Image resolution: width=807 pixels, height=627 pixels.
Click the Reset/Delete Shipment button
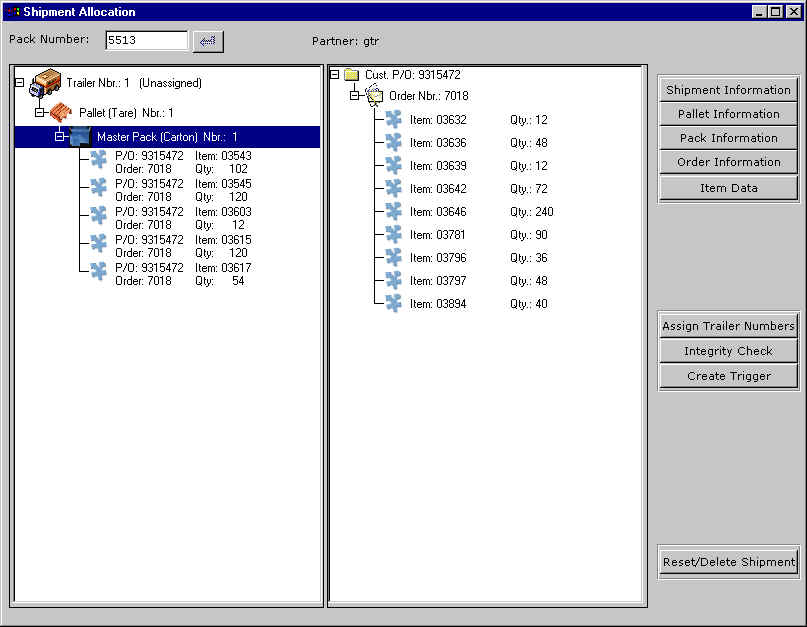click(727, 562)
